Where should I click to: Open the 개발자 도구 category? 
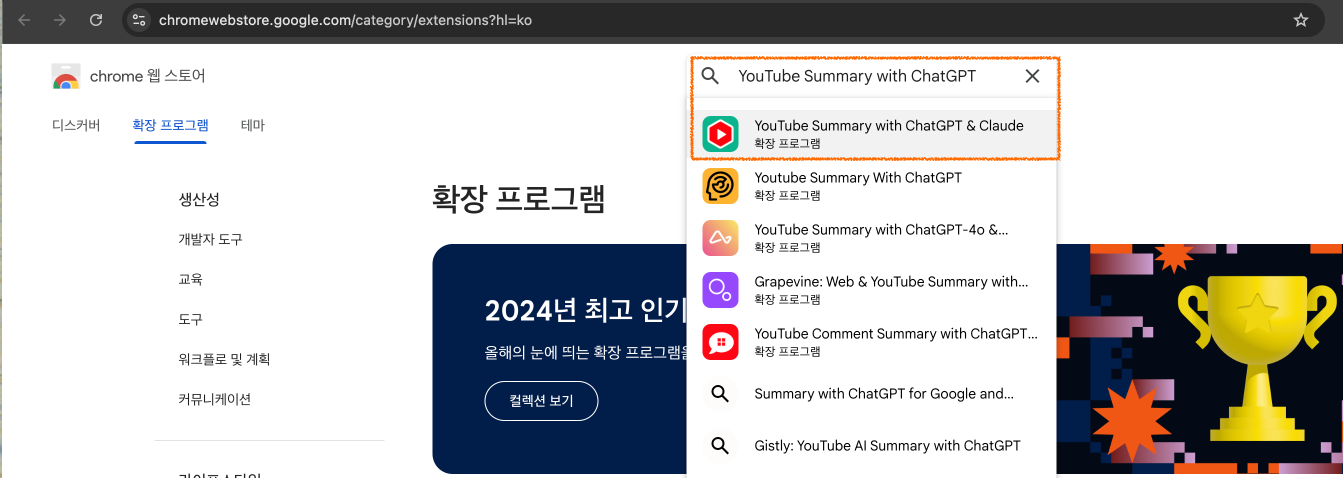tap(210, 239)
